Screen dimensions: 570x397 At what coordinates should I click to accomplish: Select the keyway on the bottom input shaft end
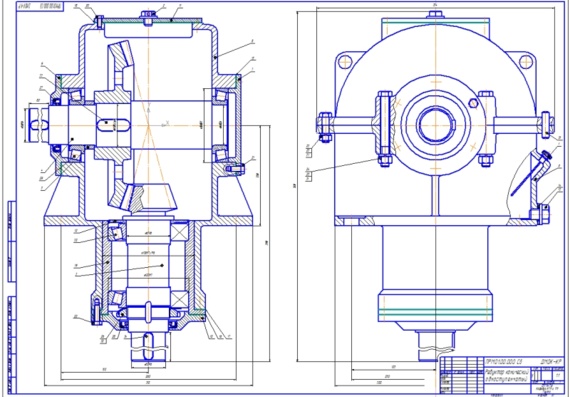[147, 346]
